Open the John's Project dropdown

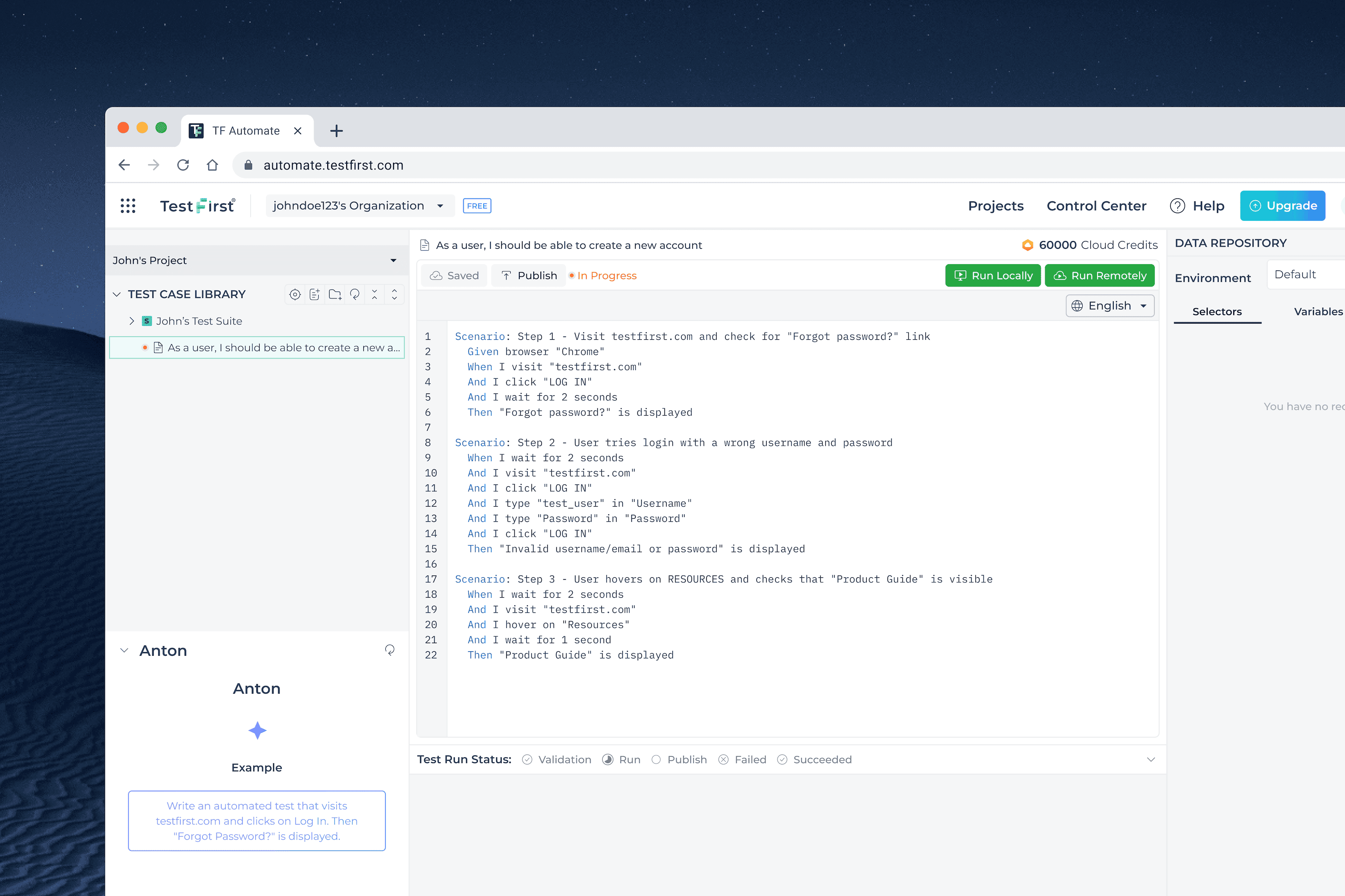pos(393,261)
